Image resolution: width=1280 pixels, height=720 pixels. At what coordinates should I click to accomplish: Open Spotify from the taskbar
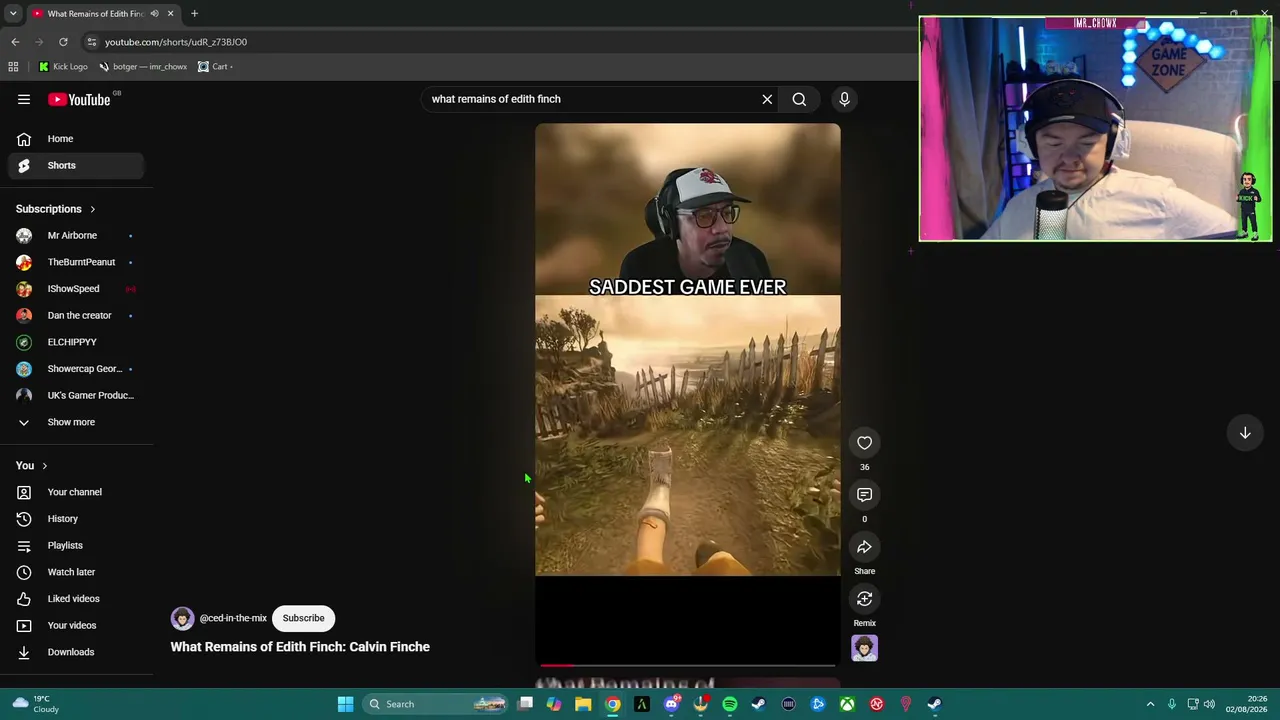[x=730, y=704]
